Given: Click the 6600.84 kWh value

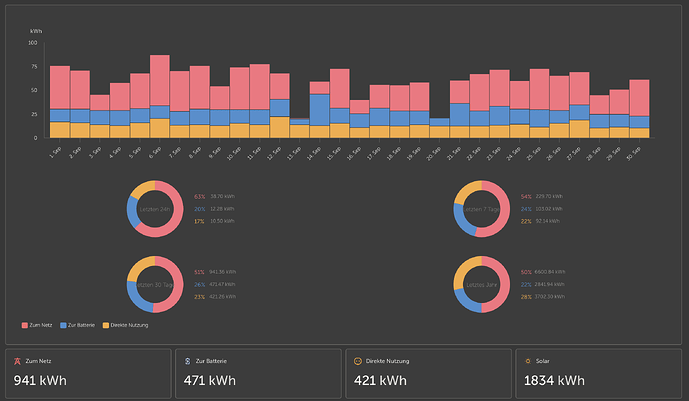Looking at the screenshot, I should [x=550, y=272].
